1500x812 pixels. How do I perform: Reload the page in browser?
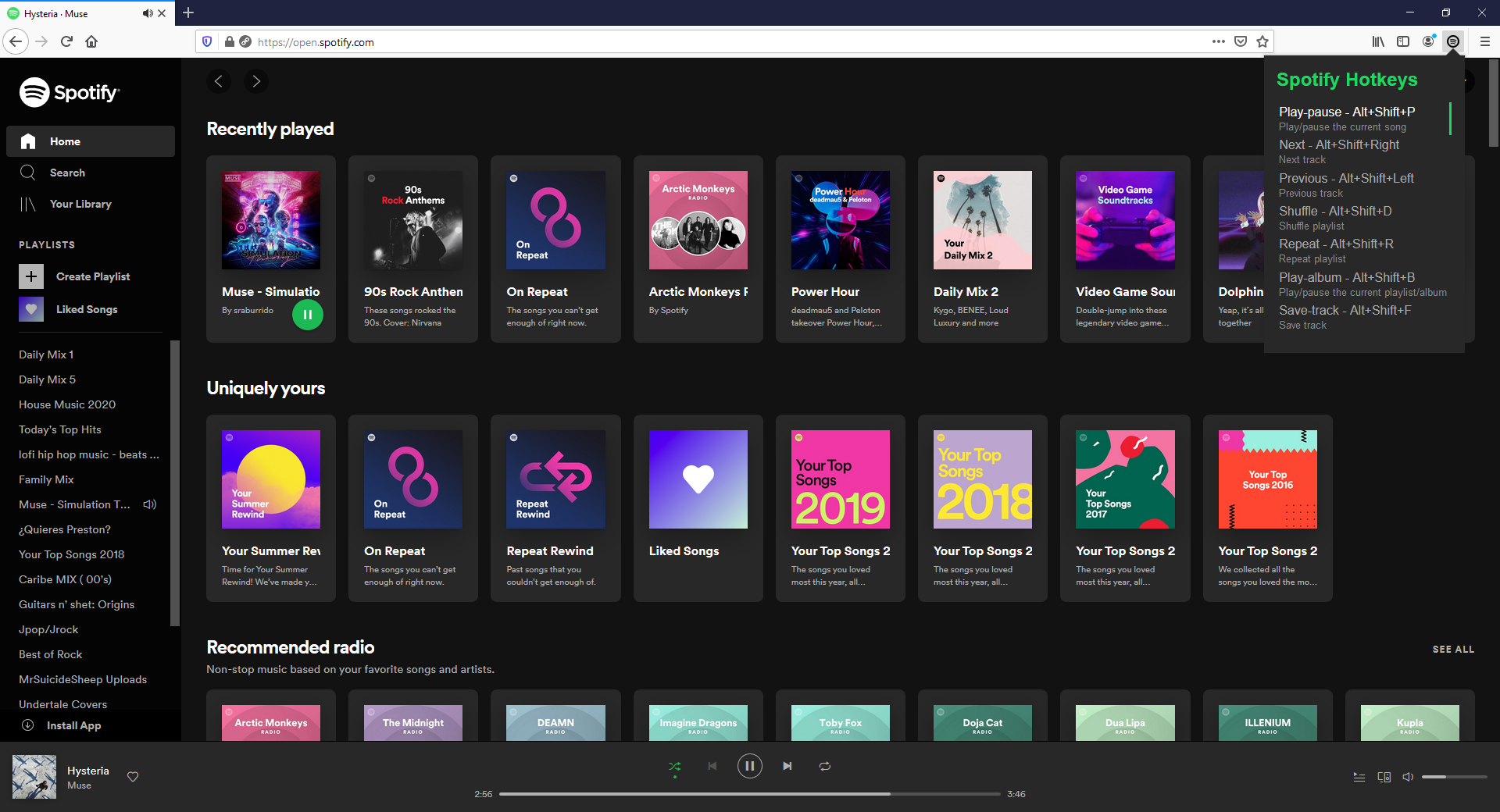pyautogui.click(x=66, y=41)
